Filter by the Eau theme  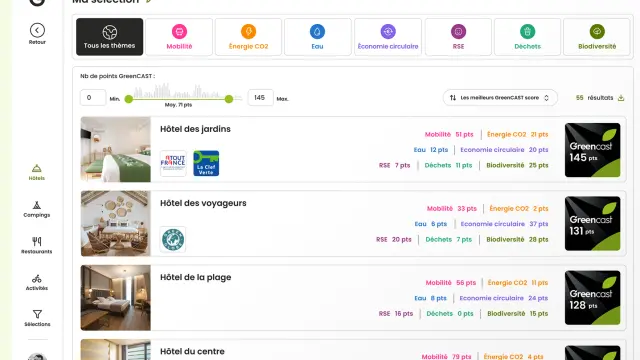point(318,37)
